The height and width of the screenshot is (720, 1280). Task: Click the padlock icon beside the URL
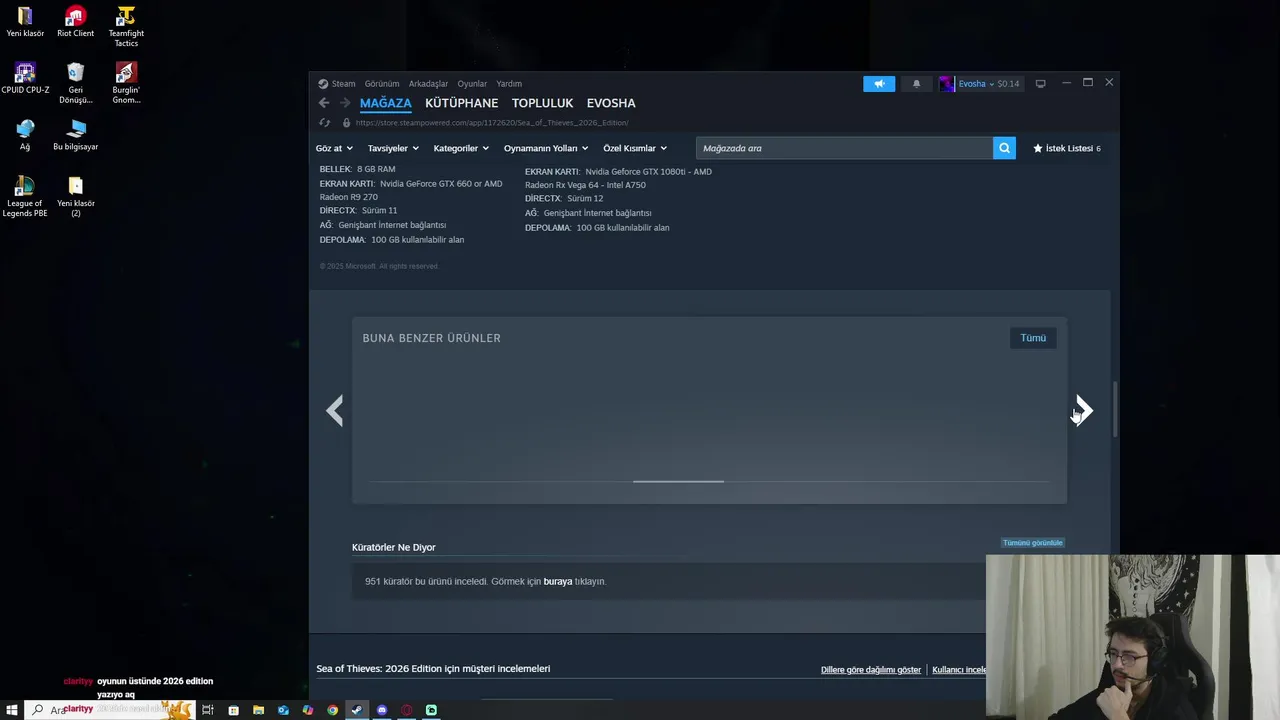pyautogui.click(x=346, y=123)
